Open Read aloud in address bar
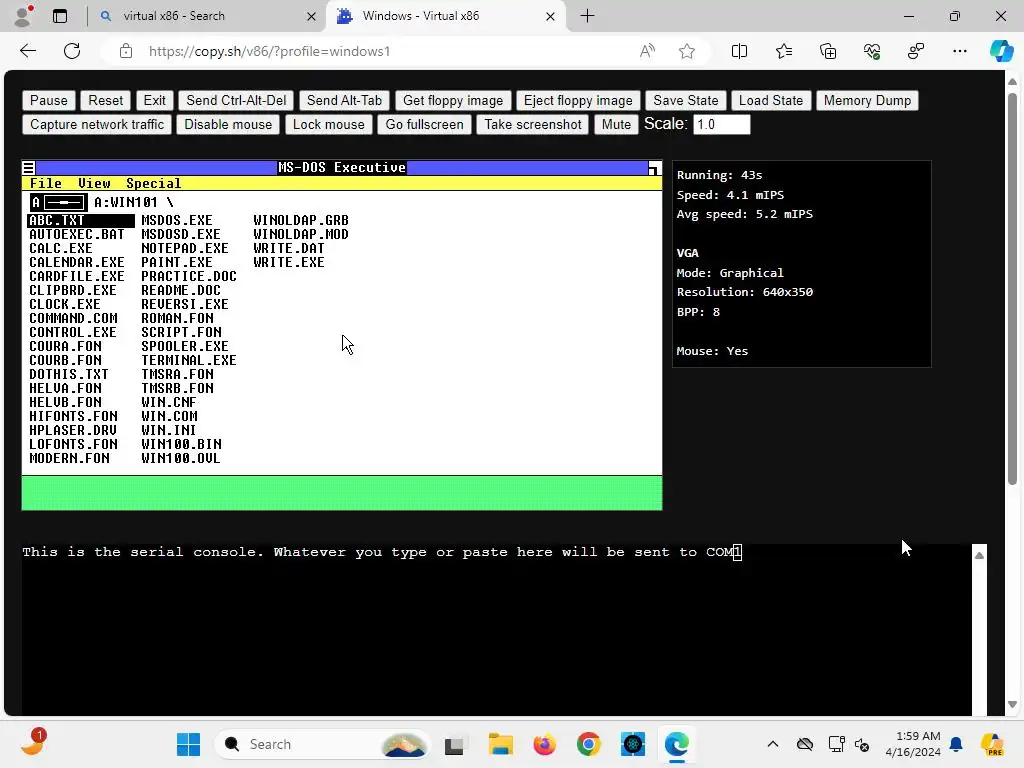Image resolution: width=1024 pixels, height=768 pixels. click(x=647, y=51)
